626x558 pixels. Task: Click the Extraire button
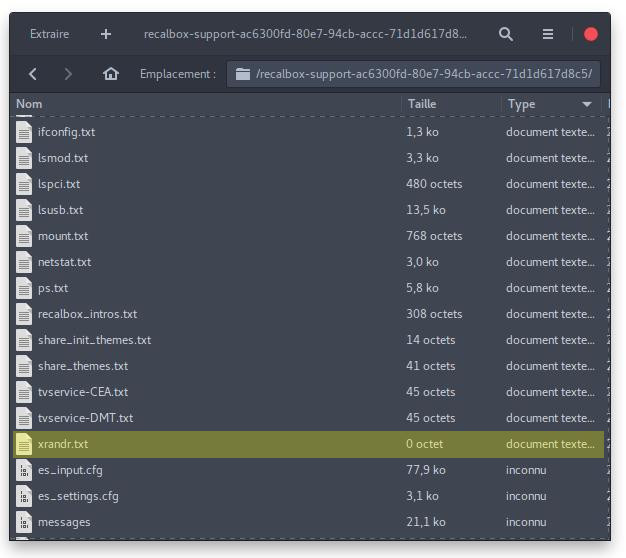[x=49, y=34]
